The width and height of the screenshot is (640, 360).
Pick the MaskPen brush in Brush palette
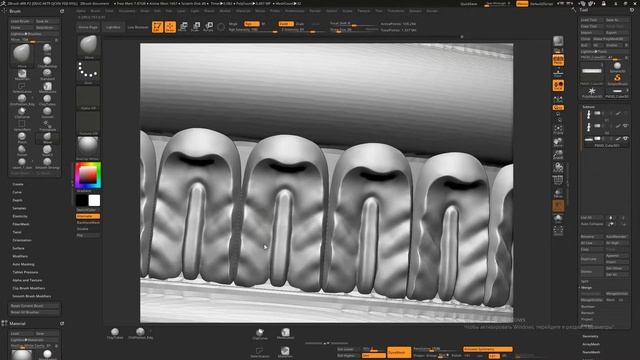22,75
